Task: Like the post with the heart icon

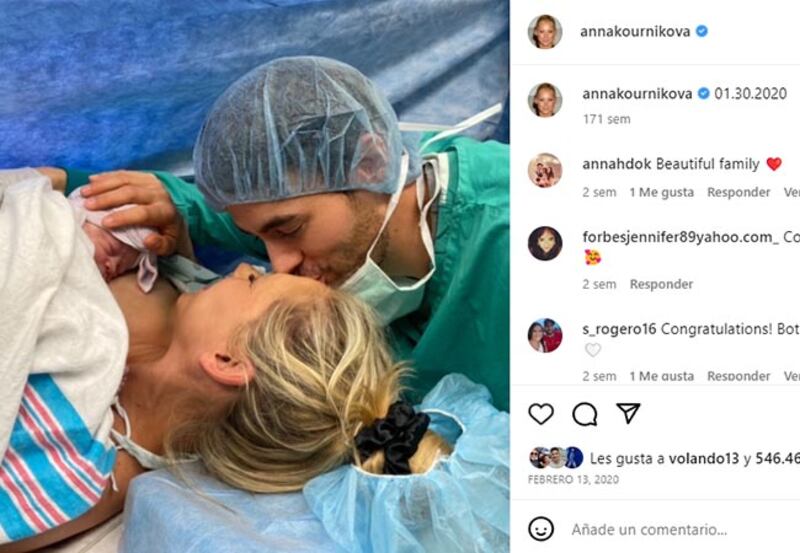Action: 541,414
